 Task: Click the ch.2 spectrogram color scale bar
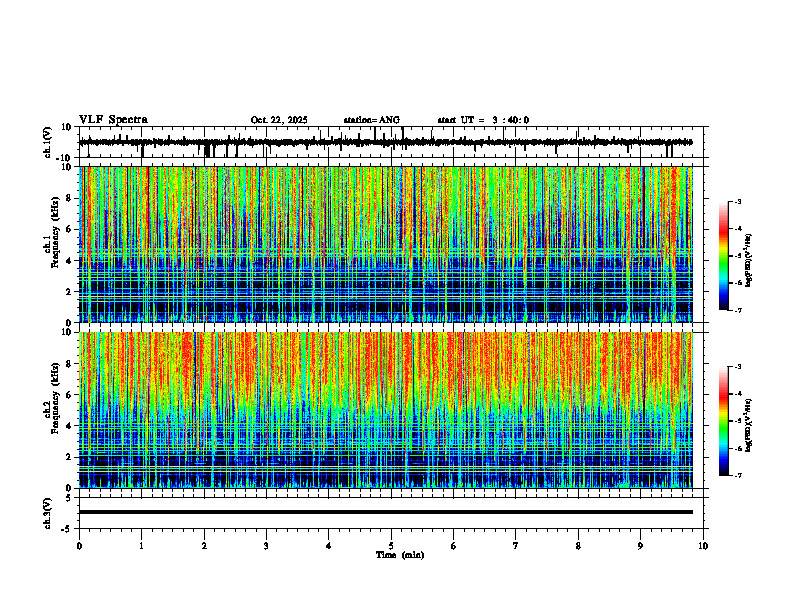[x=724, y=421]
